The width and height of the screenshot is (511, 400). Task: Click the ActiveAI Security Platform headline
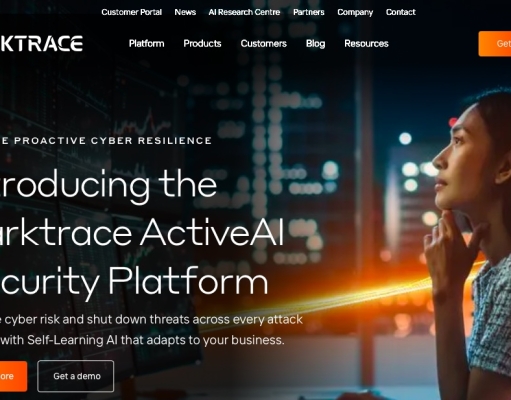(x=142, y=233)
